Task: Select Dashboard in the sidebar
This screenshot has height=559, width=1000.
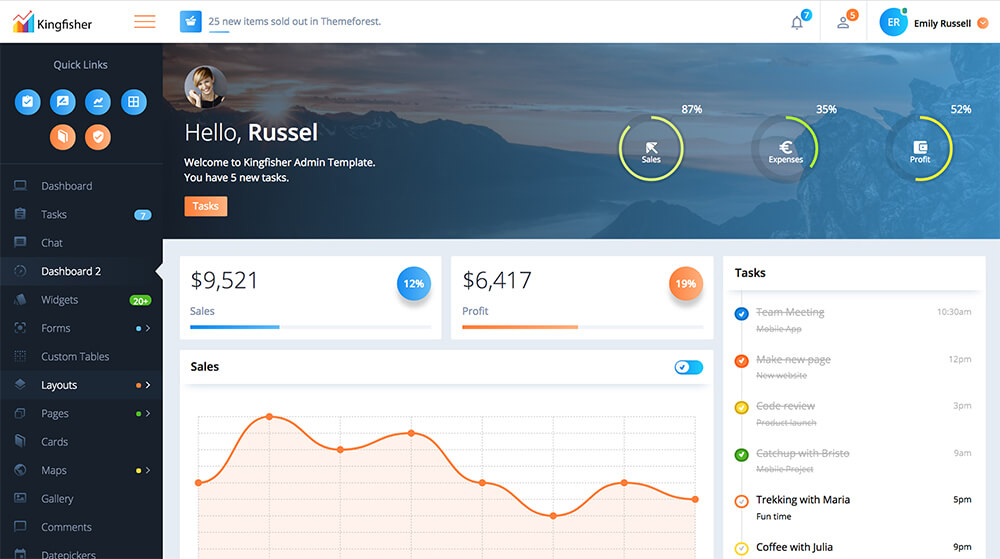Action: coord(66,186)
